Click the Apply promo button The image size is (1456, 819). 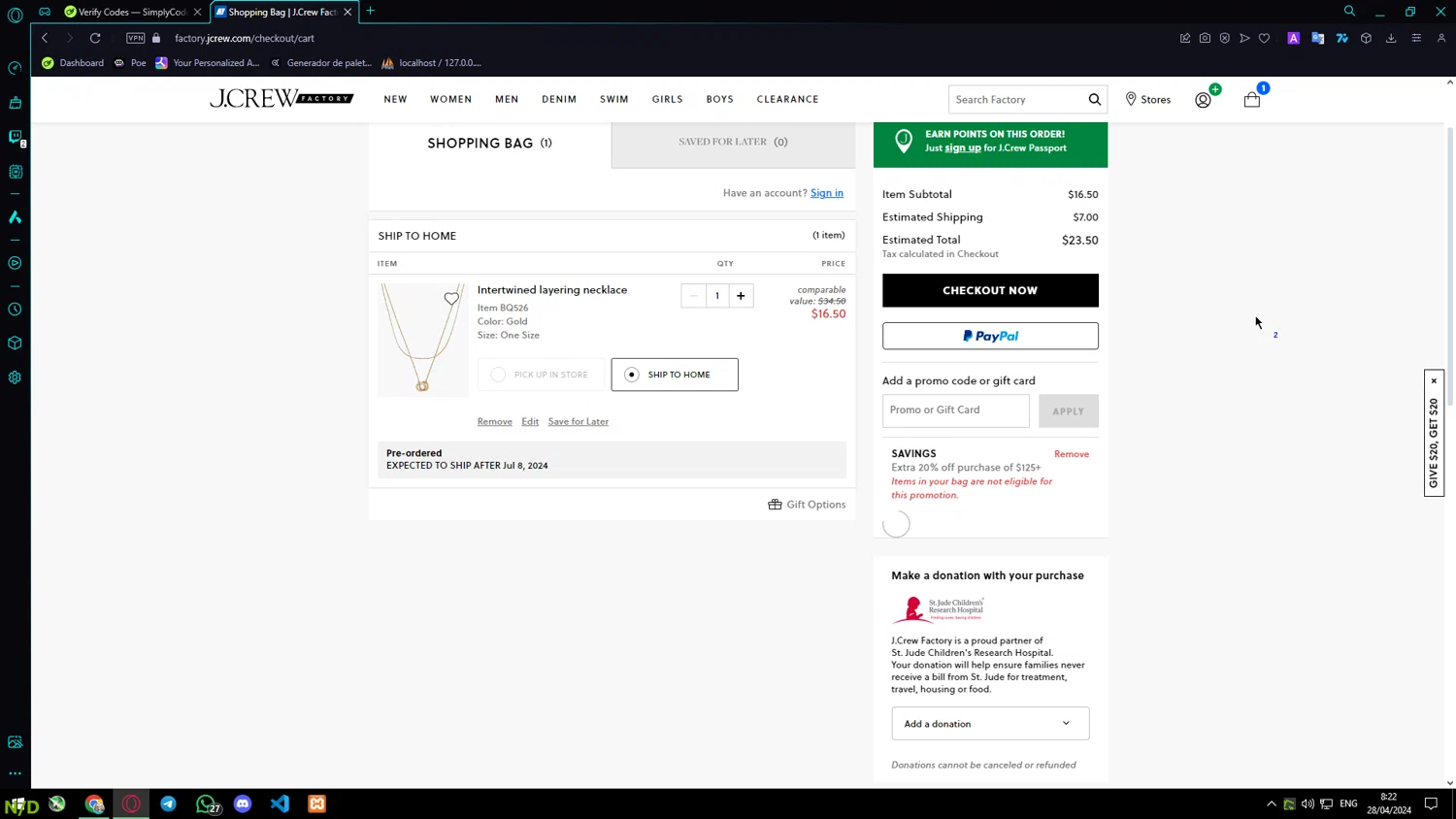1068,411
